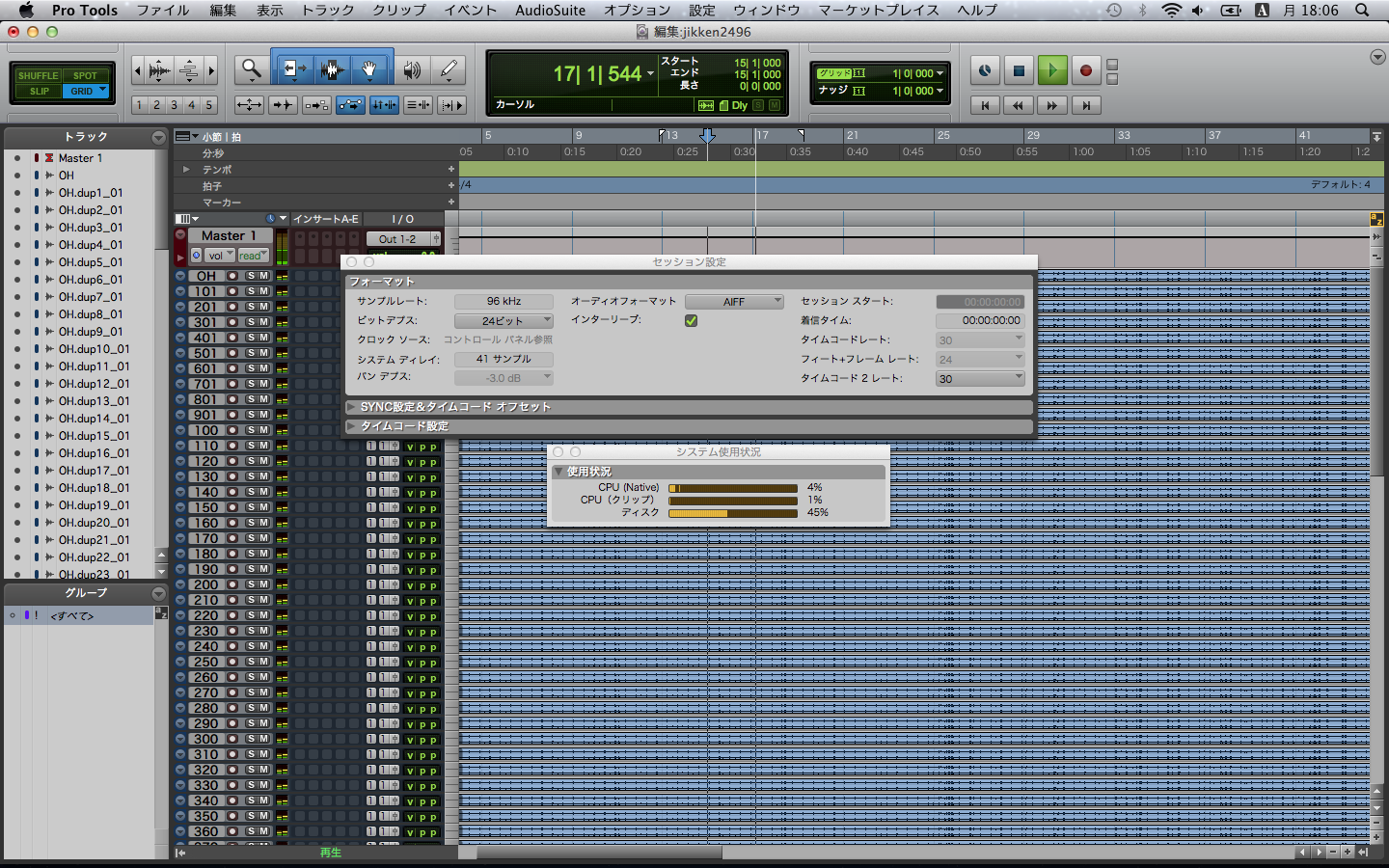Click the Wi-Fi menu bar icon
The height and width of the screenshot is (868, 1389).
click(1171, 10)
